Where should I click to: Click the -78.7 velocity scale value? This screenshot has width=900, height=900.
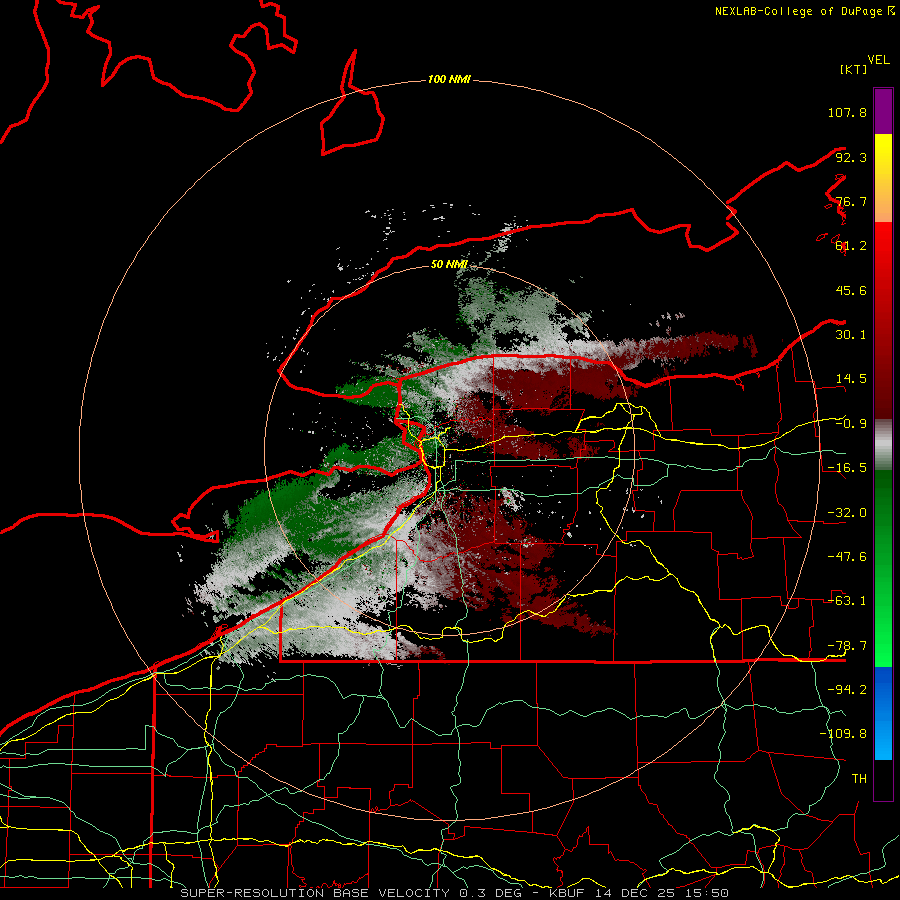click(x=847, y=646)
